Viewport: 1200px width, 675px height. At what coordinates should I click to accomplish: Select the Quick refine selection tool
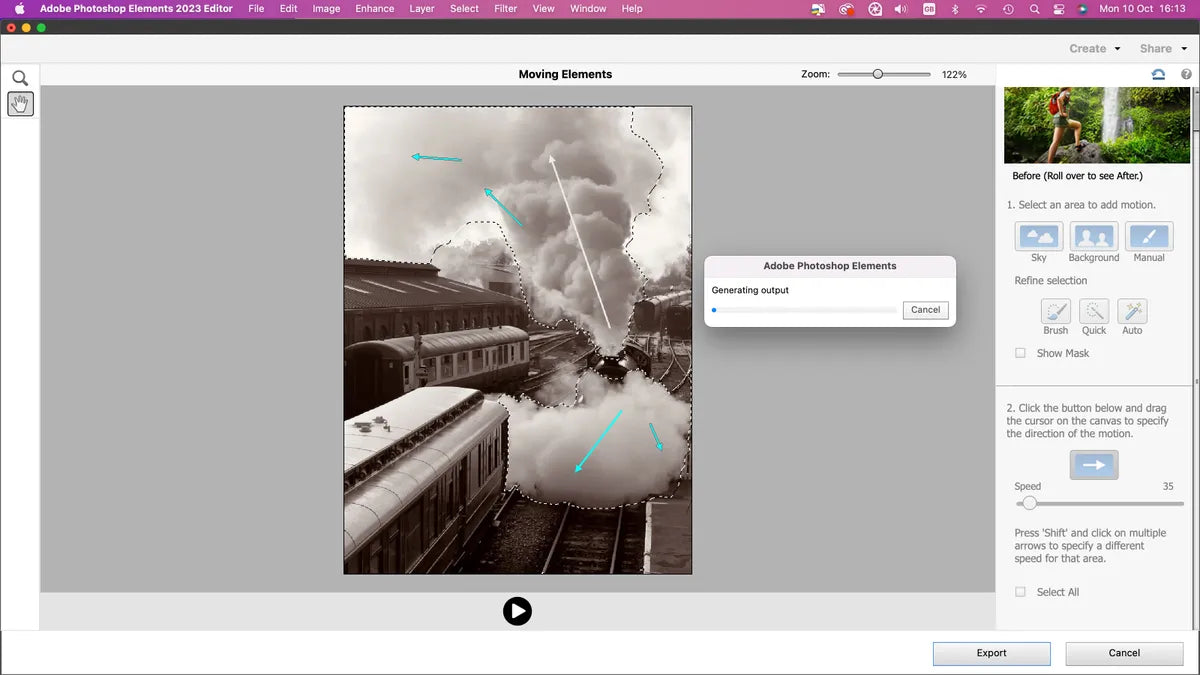[x=1094, y=311]
